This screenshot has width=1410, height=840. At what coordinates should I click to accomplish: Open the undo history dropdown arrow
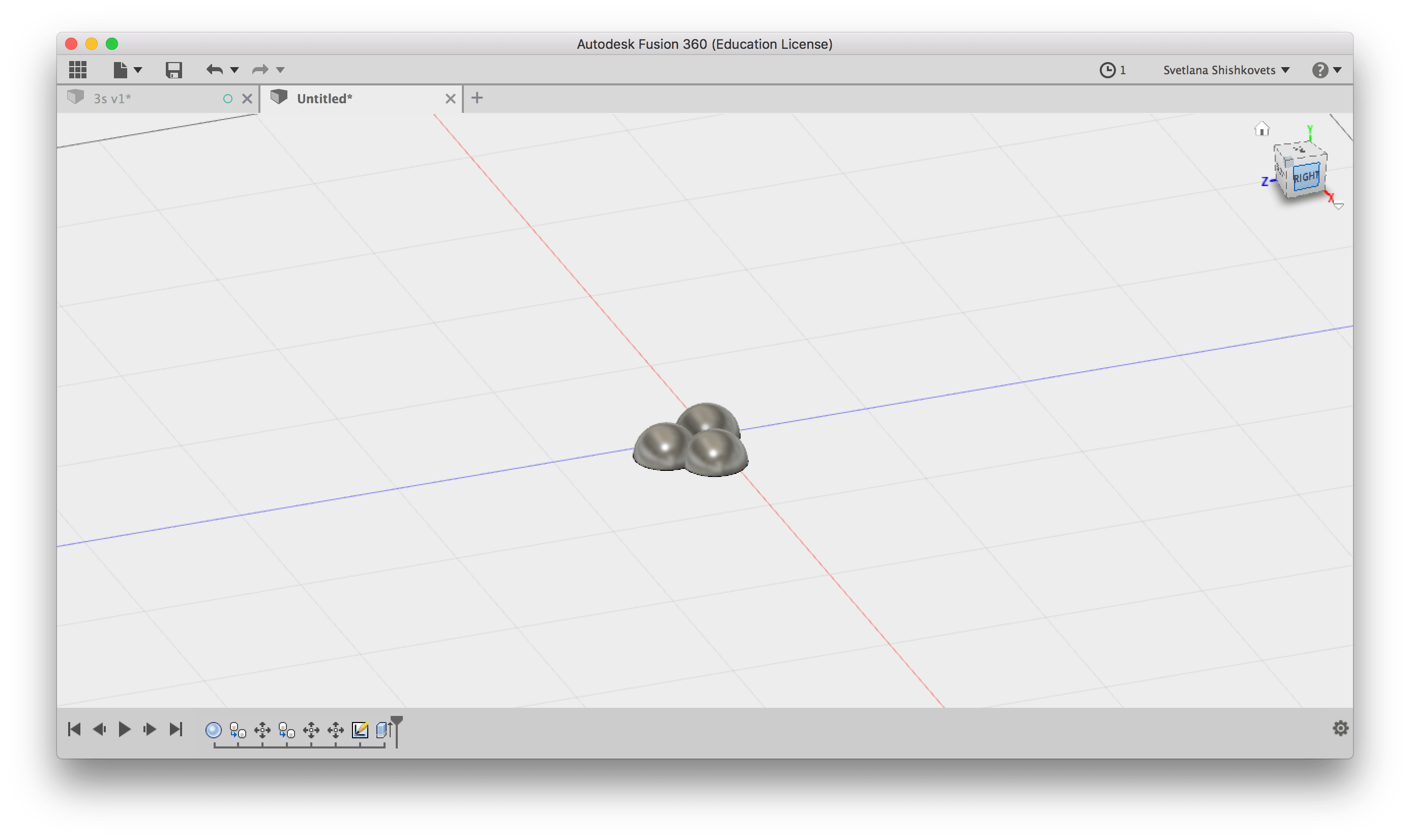coord(234,70)
